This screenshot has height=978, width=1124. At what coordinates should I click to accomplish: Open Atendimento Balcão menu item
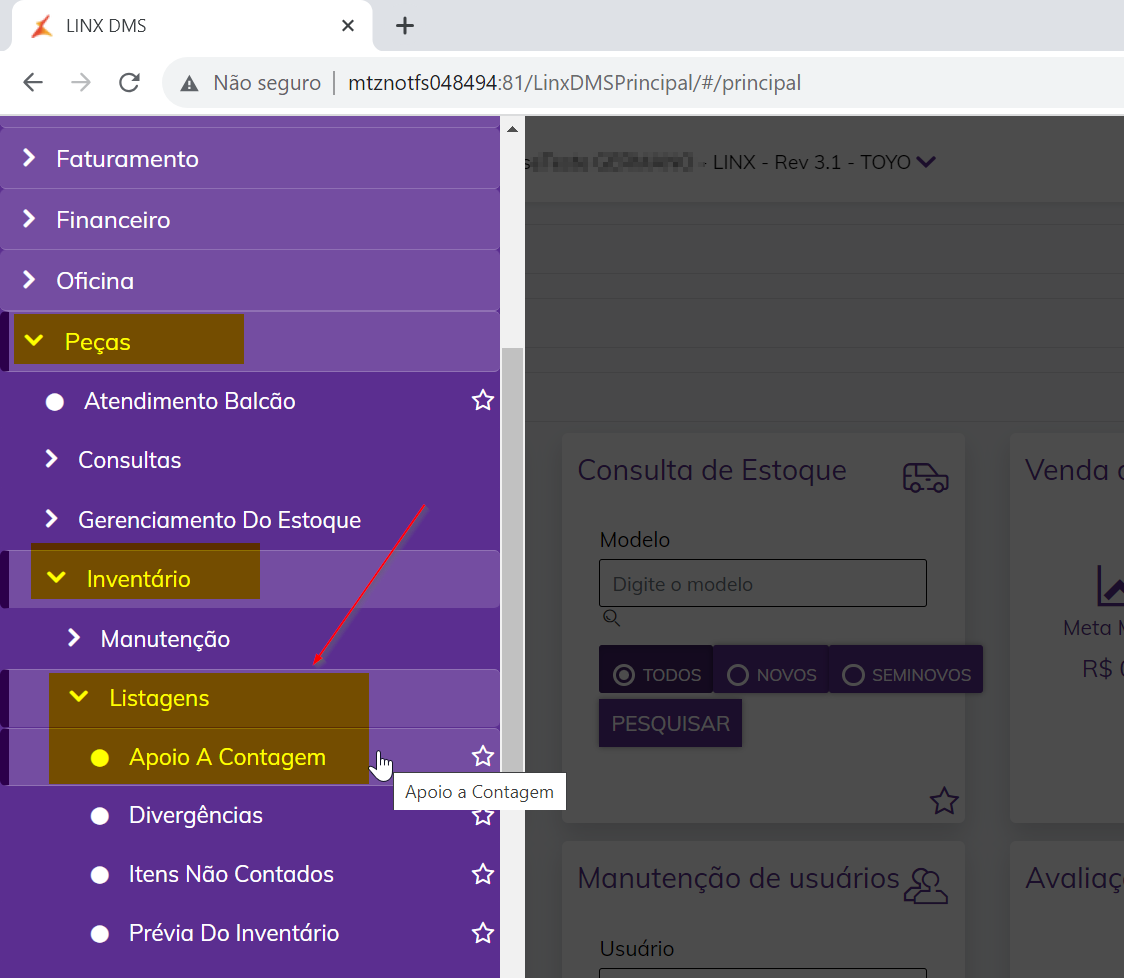(189, 401)
